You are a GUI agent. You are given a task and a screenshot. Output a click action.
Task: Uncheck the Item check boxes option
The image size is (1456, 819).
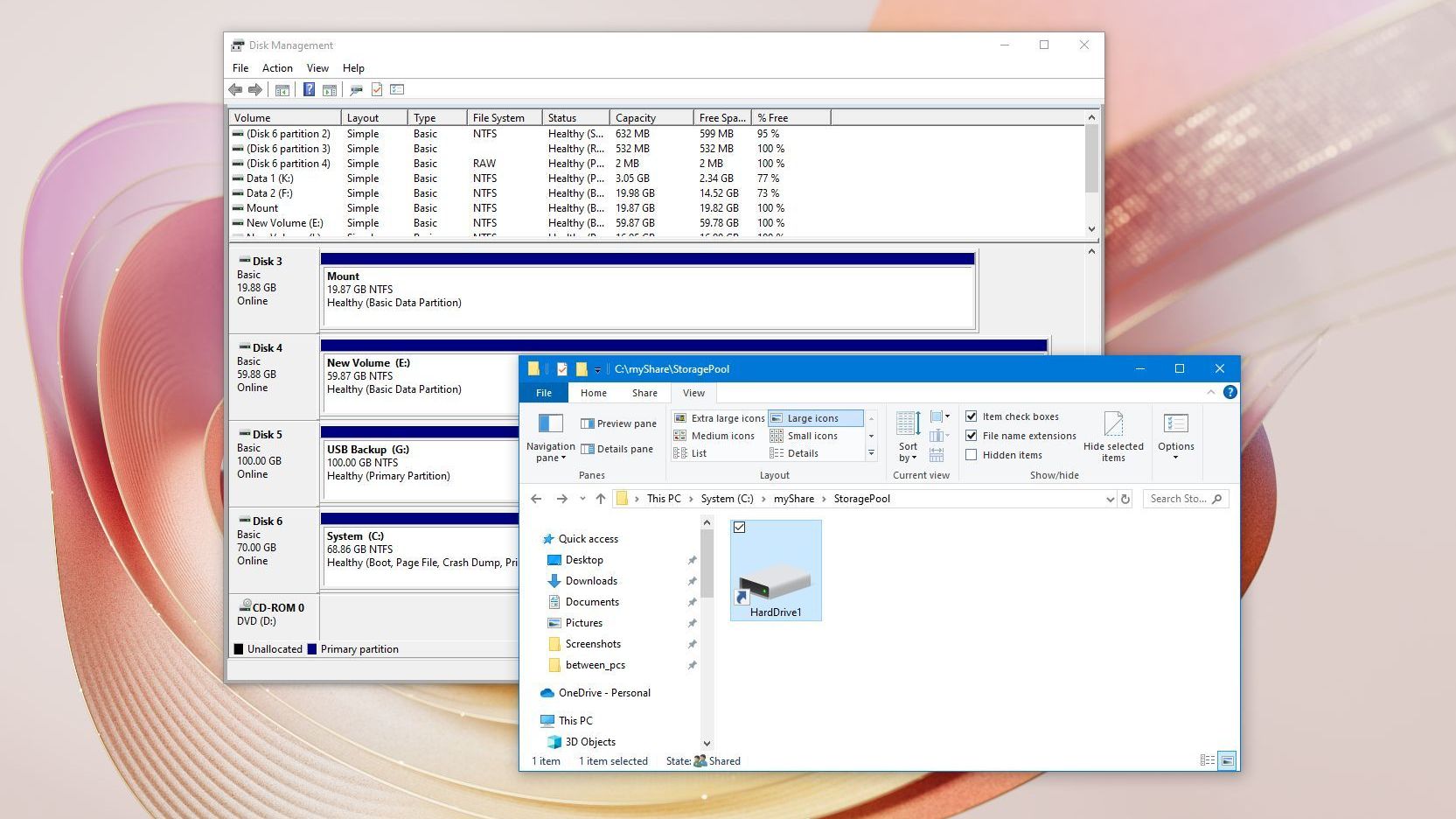971,416
